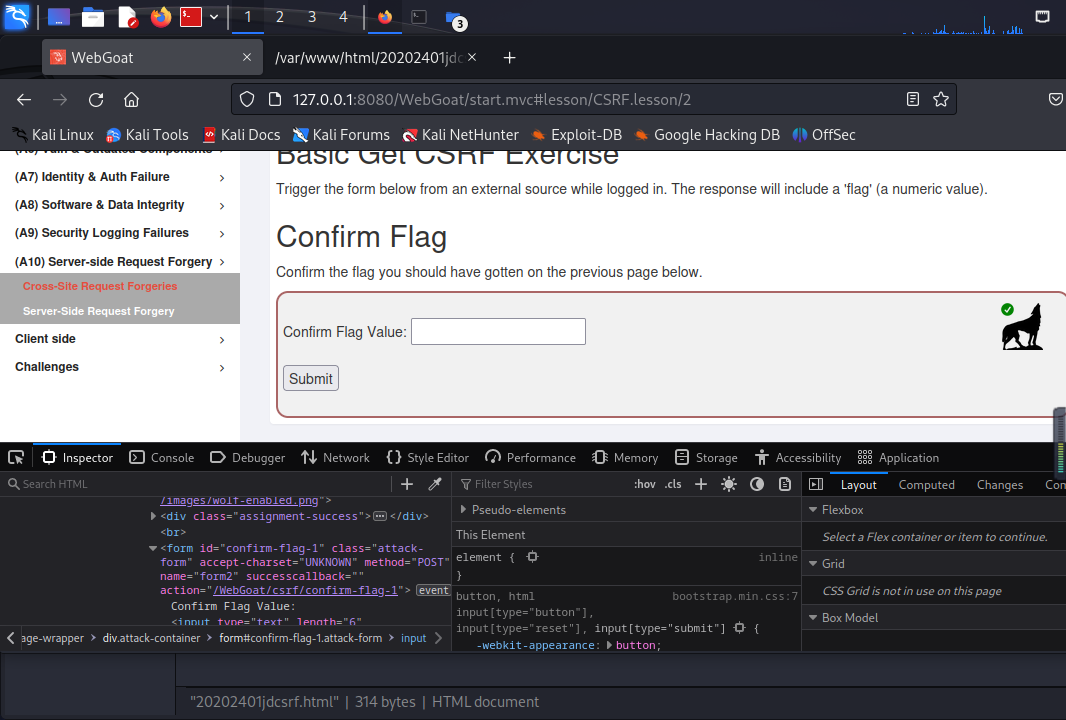Open the Google Hacking DB bookmark
The image size is (1066, 720).
pos(707,135)
